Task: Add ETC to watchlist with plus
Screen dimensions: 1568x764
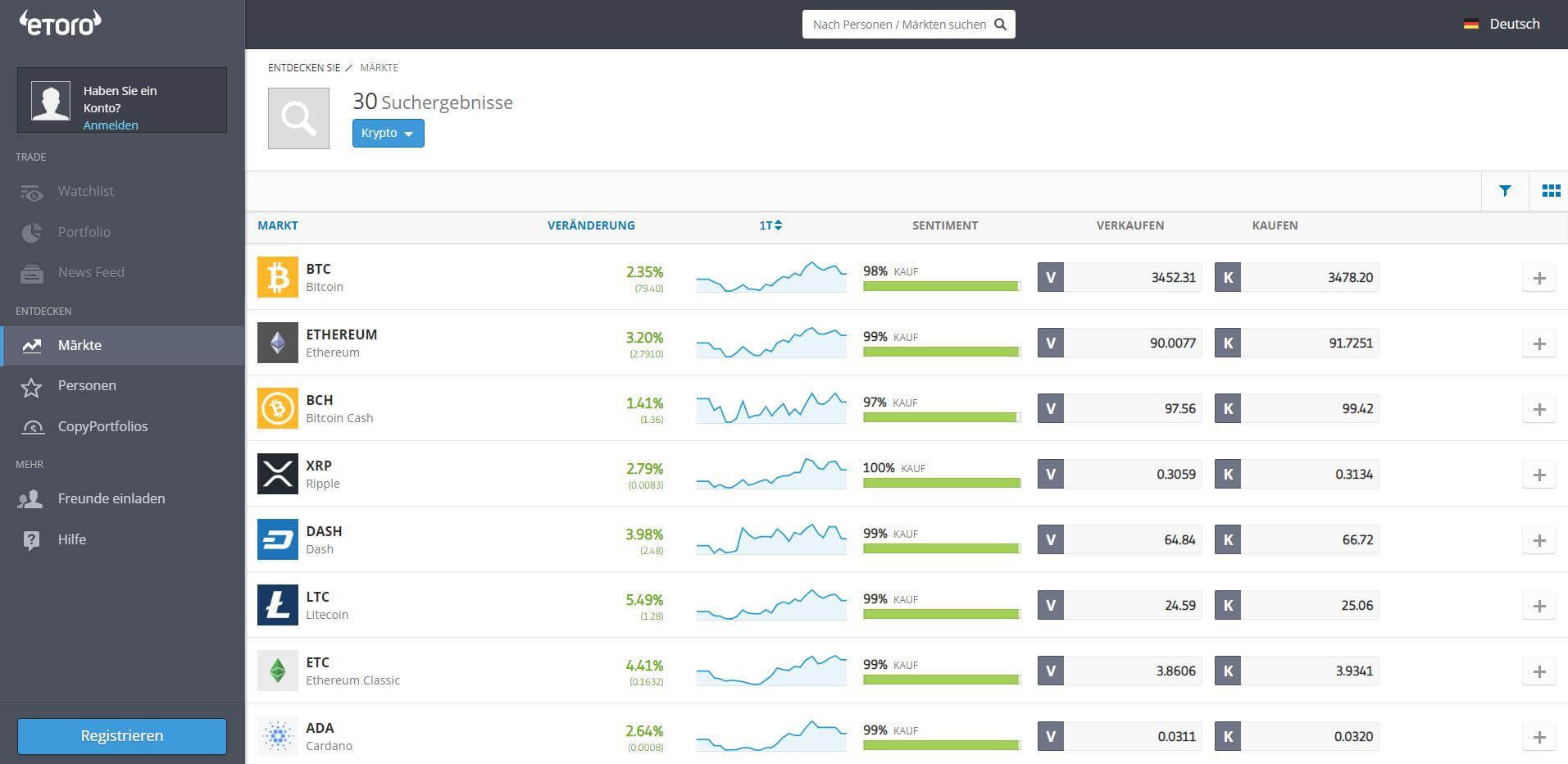Action: click(1539, 671)
